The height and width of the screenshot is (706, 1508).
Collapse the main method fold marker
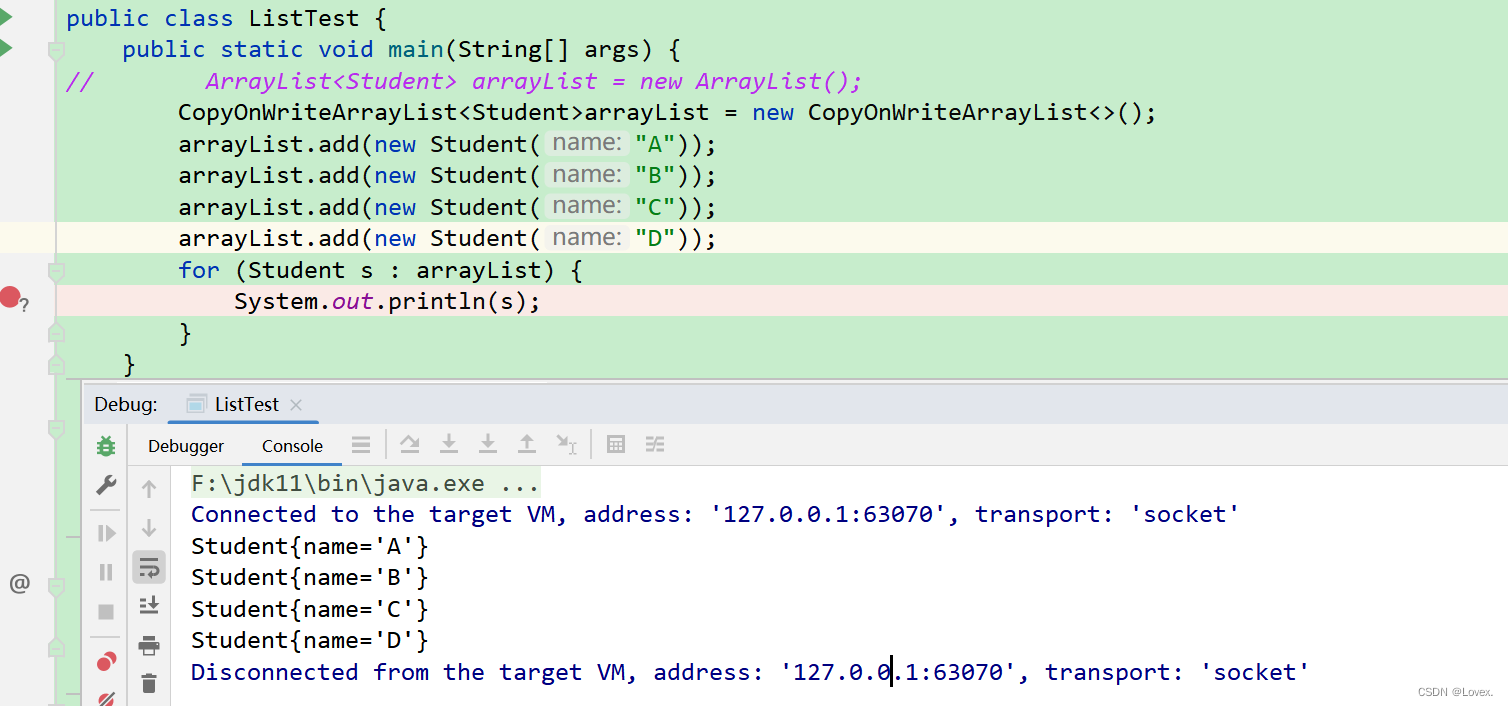tap(57, 50)
